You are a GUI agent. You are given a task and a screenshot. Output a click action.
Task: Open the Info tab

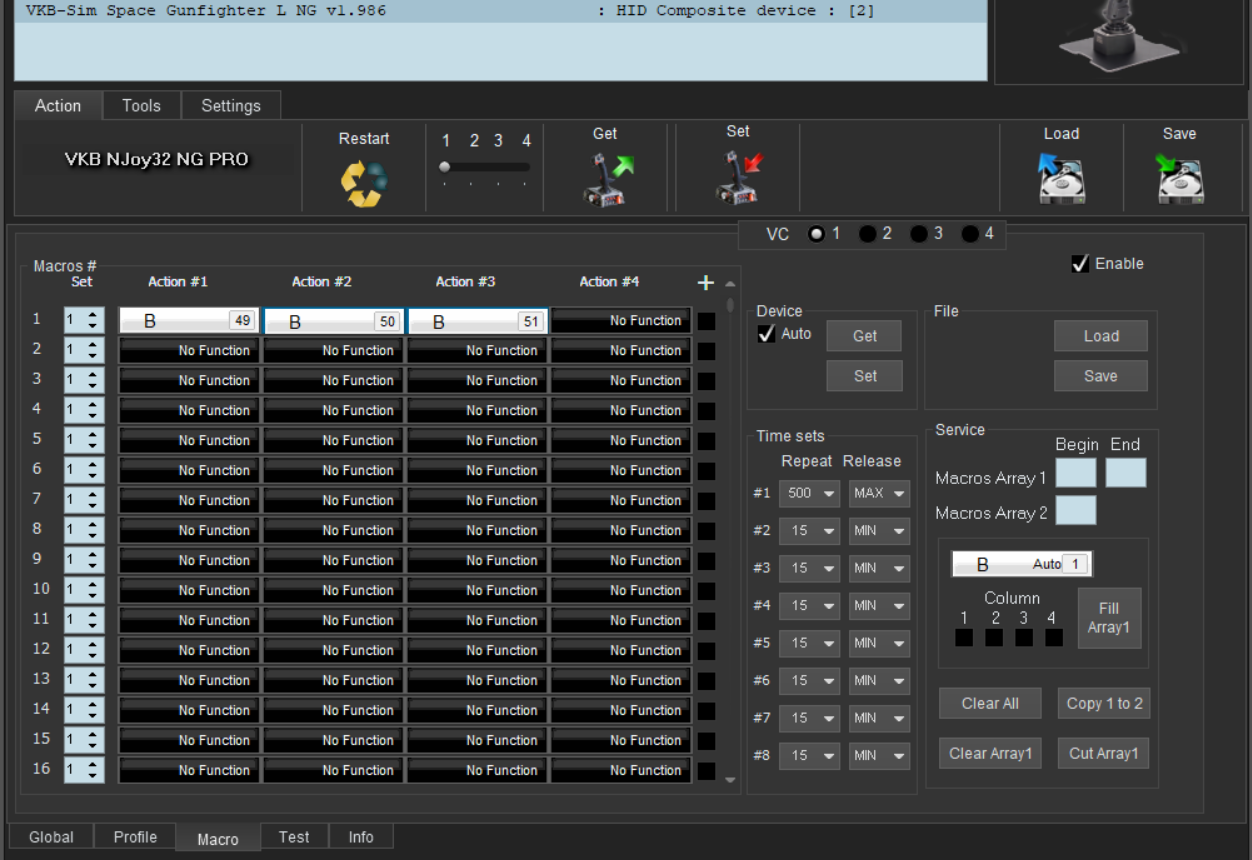361,837
